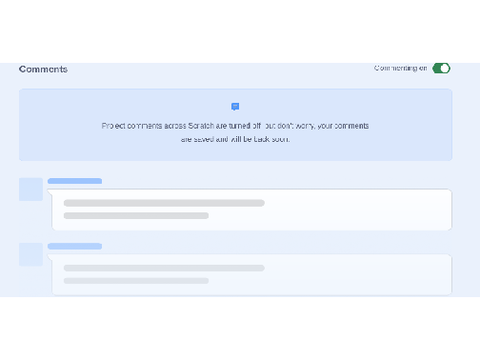480x360 pixels.
Task: Click the short gray line in second comment
Action: point(136,281)
